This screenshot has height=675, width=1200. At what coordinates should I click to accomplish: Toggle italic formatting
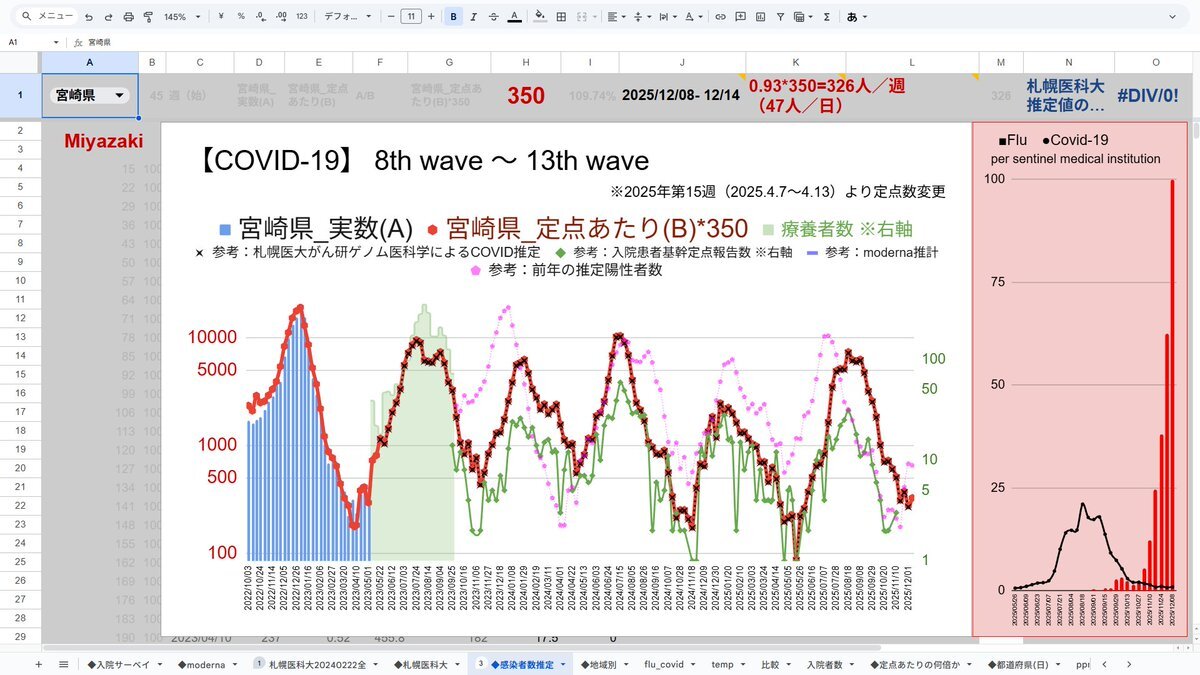click(474, 17)
